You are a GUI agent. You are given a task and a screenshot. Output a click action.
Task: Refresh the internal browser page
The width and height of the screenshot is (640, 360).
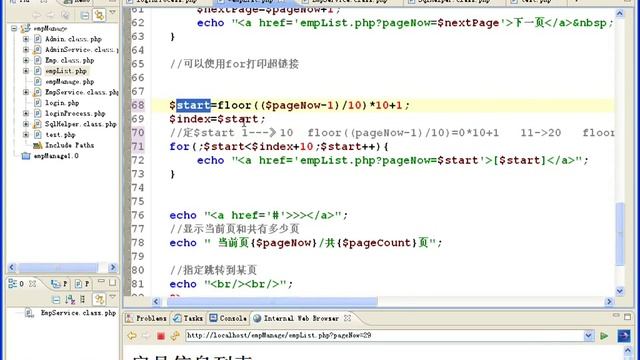[x=175, y=336]
